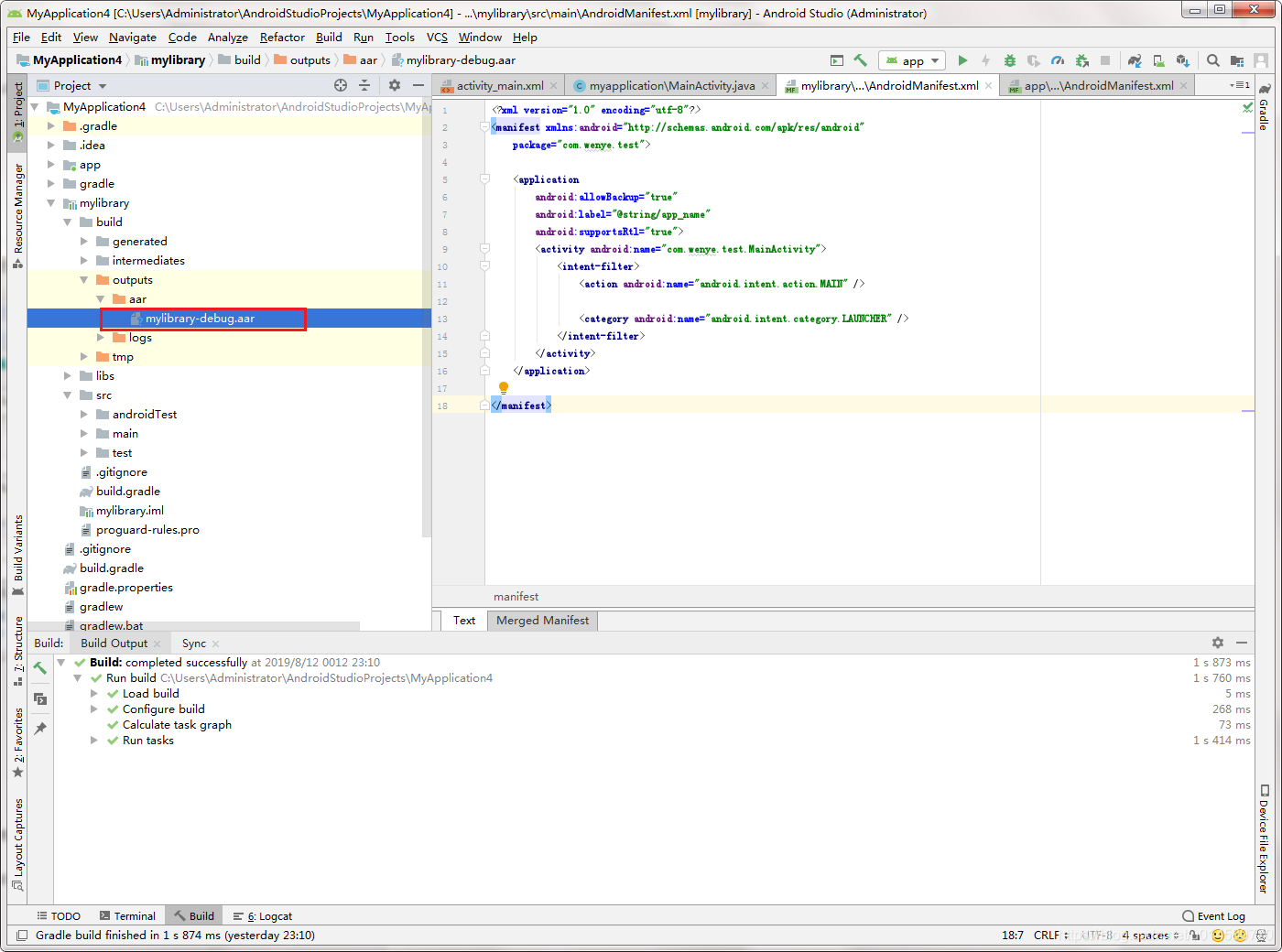Hide the Project panel with minus icon

(x=418, y=85)
